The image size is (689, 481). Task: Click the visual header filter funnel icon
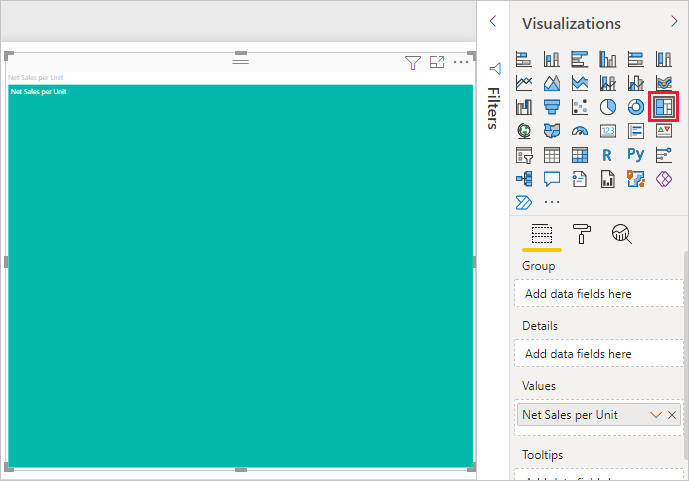point(413,62)
